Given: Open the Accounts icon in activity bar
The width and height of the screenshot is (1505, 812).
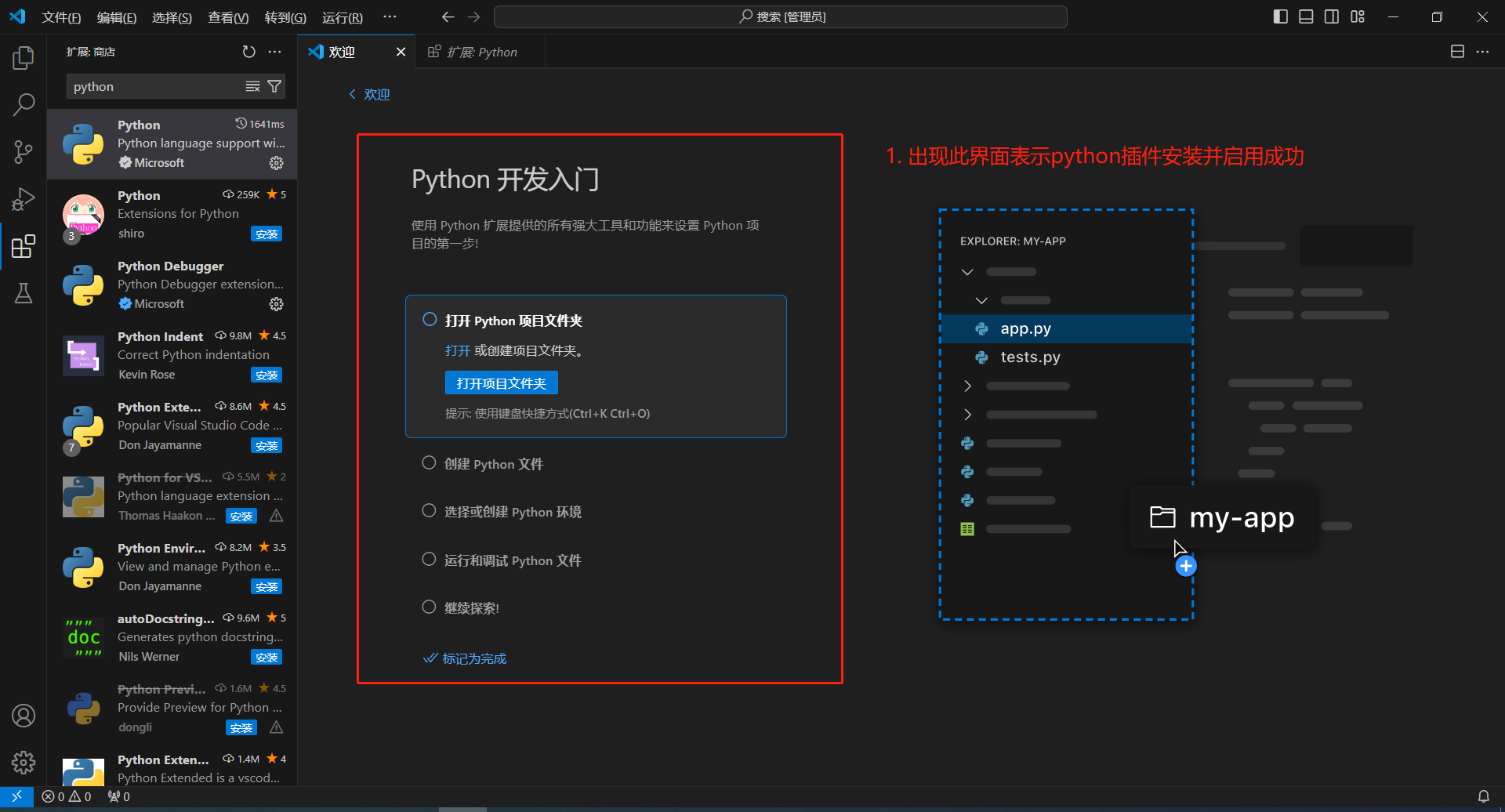Looking at the screenshot, I should (x=24, y=716).
